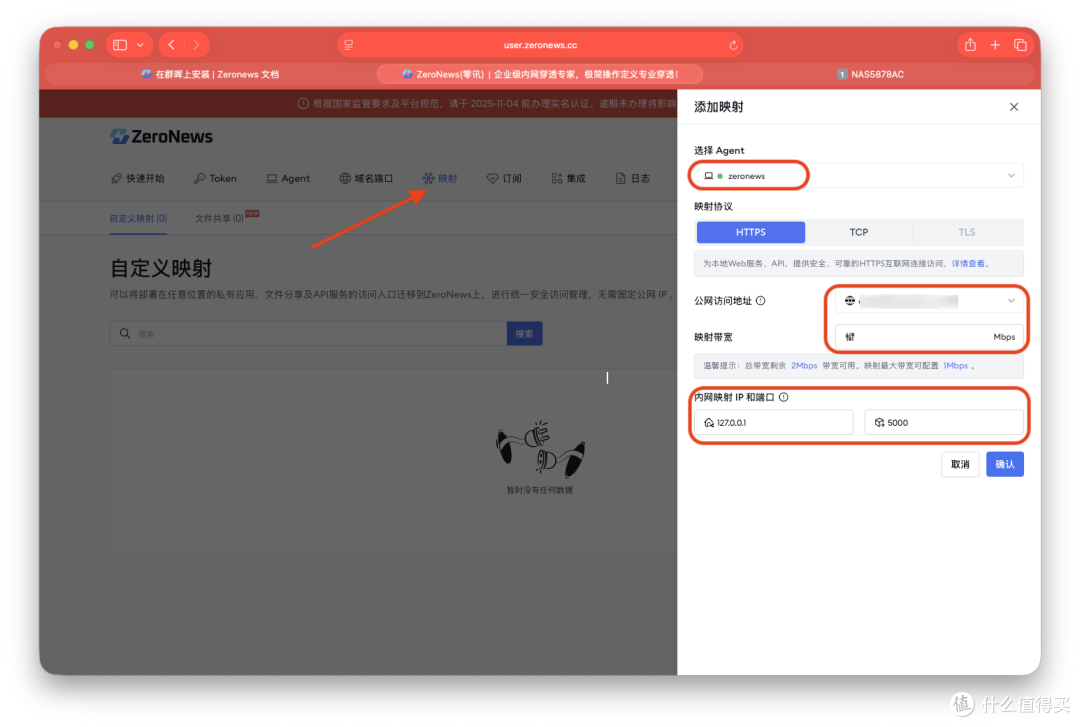Click the blue 搜索 button
Viewport: 1080px width, 727px height.
(x=524, y=334)
